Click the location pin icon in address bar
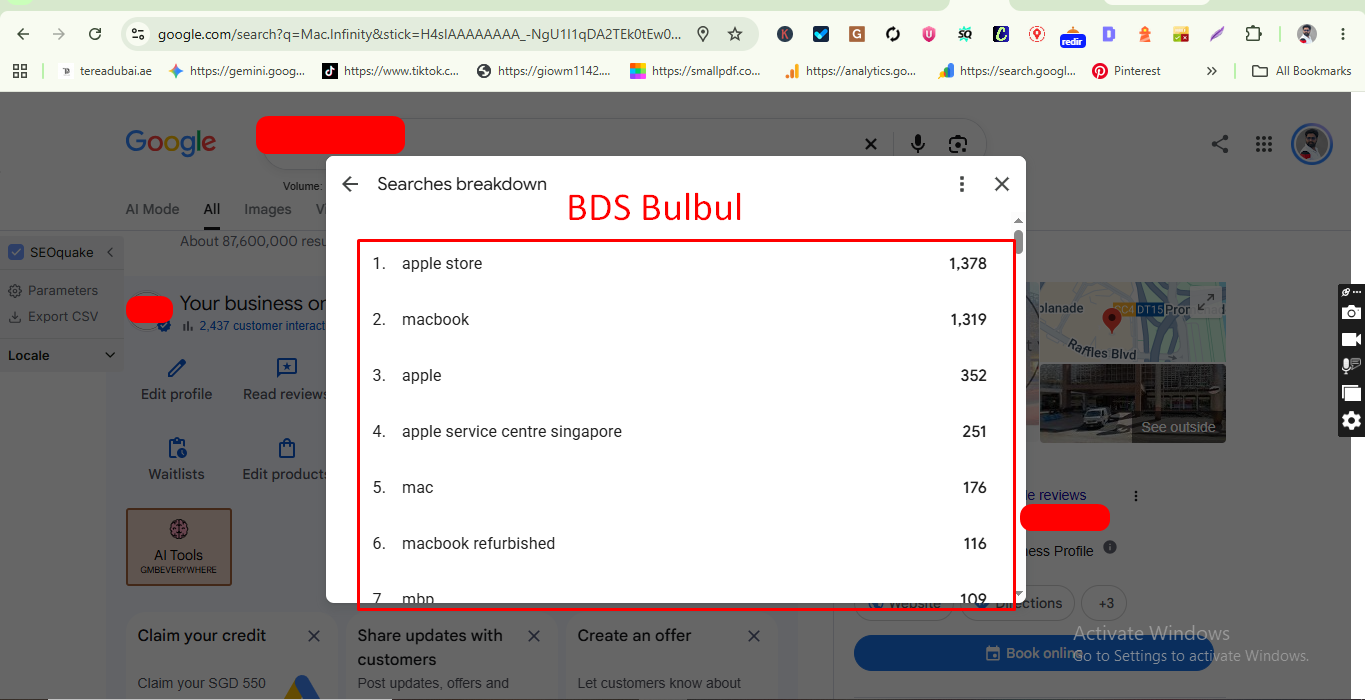This screenshot has width=1365, height=700. tap(703, 34)
